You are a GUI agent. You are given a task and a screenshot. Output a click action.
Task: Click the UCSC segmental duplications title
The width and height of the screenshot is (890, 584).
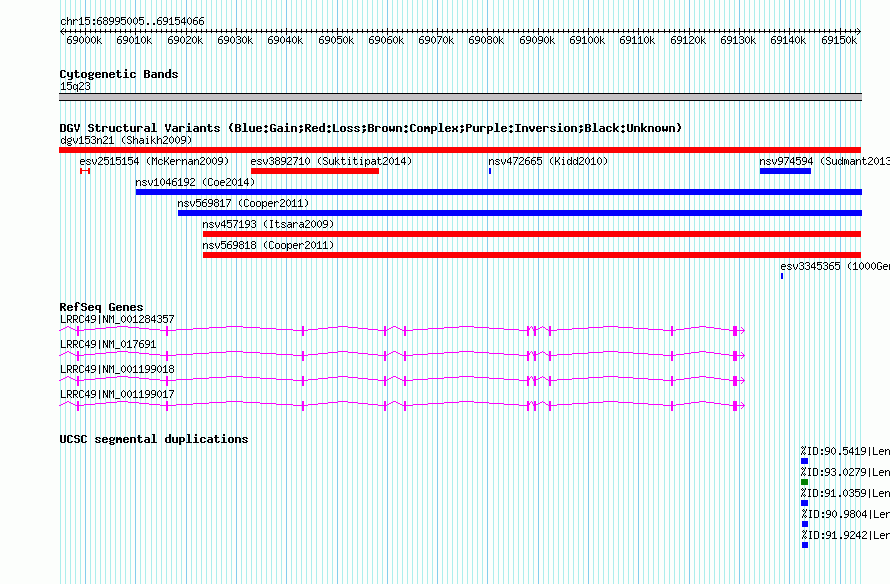[154, 439]
